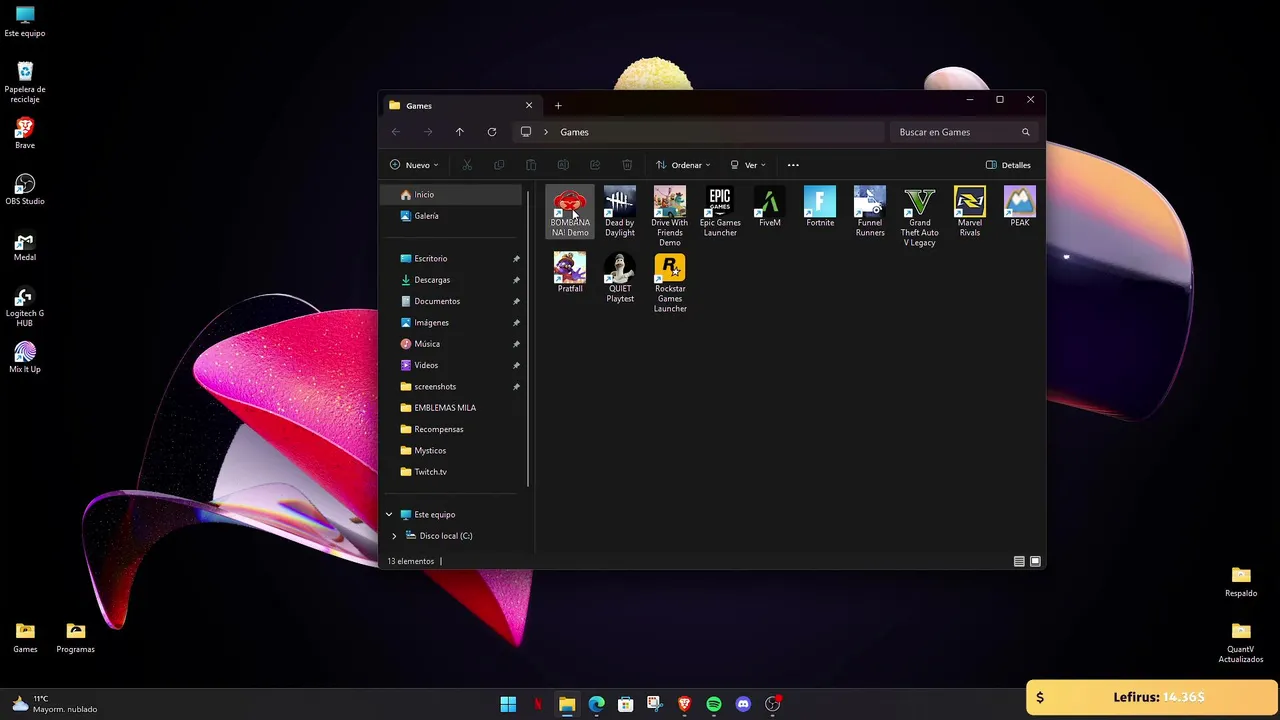
Task: Click the Games breadcrumb in address bar
Action: click(574, 132)
